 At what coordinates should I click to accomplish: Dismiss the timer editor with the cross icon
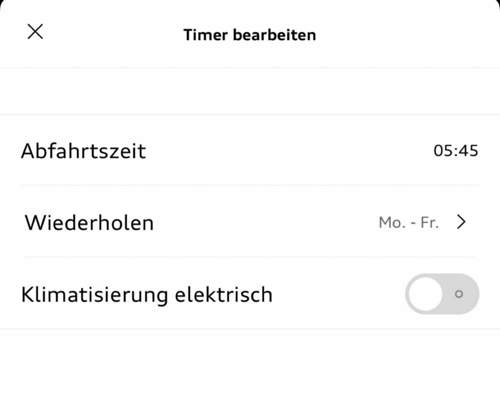(35, 32)
